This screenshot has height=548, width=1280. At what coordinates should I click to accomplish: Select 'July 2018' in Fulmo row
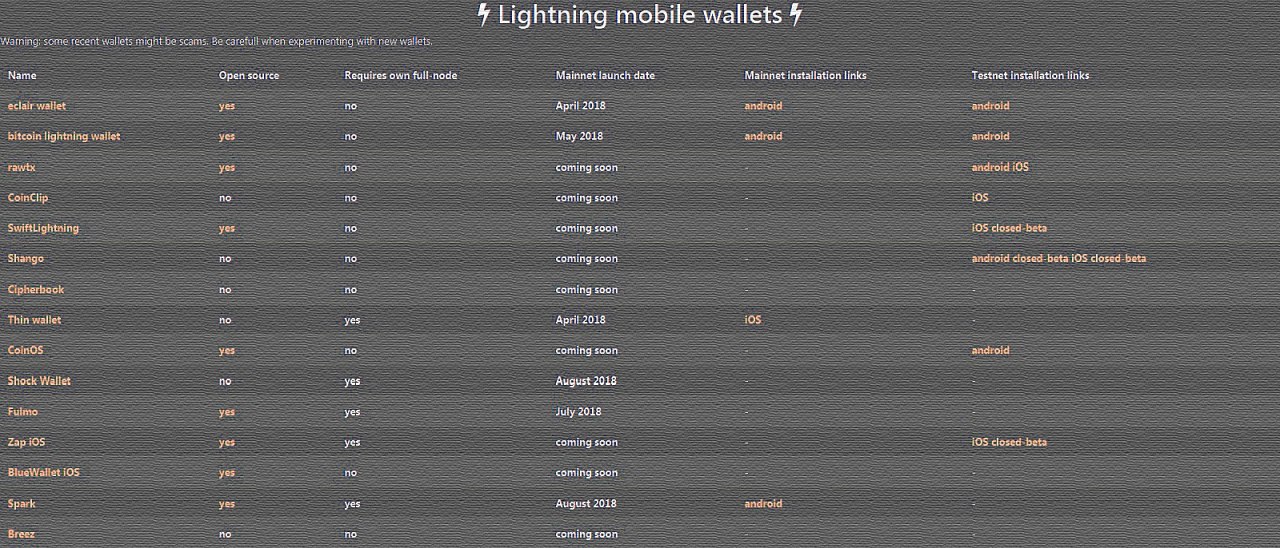pyautogui.click(x=579, y=412)
